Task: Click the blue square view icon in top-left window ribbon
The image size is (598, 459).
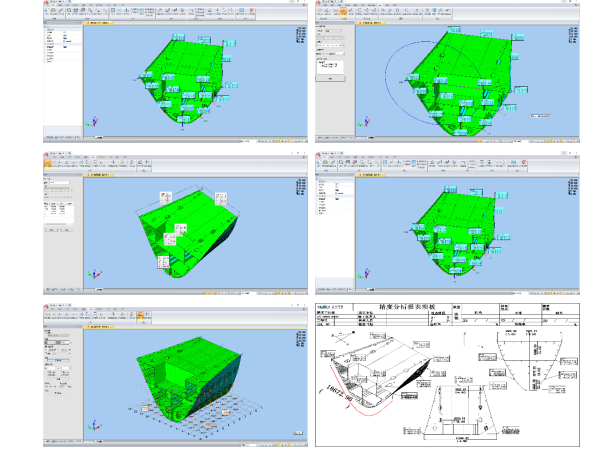Action: pyautogui.click(x=113, y=10)
